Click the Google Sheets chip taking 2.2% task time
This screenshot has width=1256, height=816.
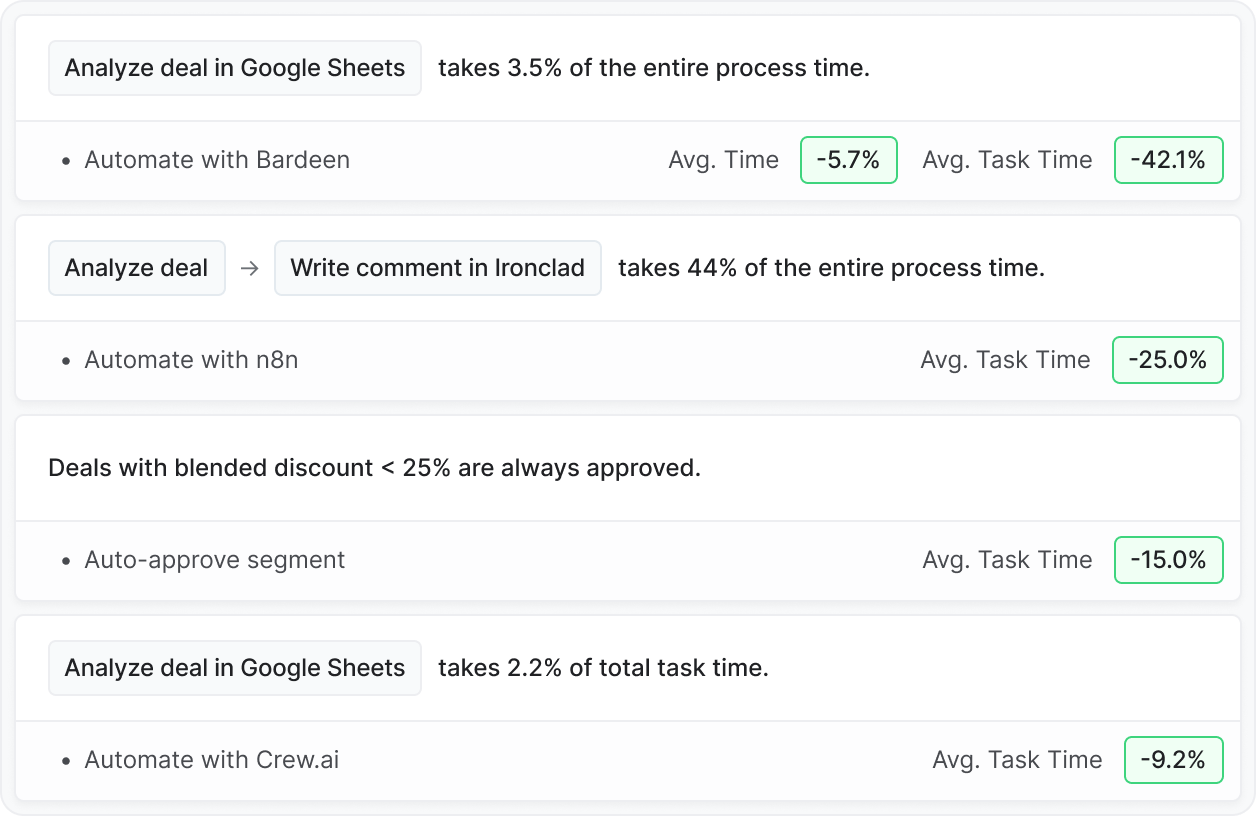click(x=235, y=668)
